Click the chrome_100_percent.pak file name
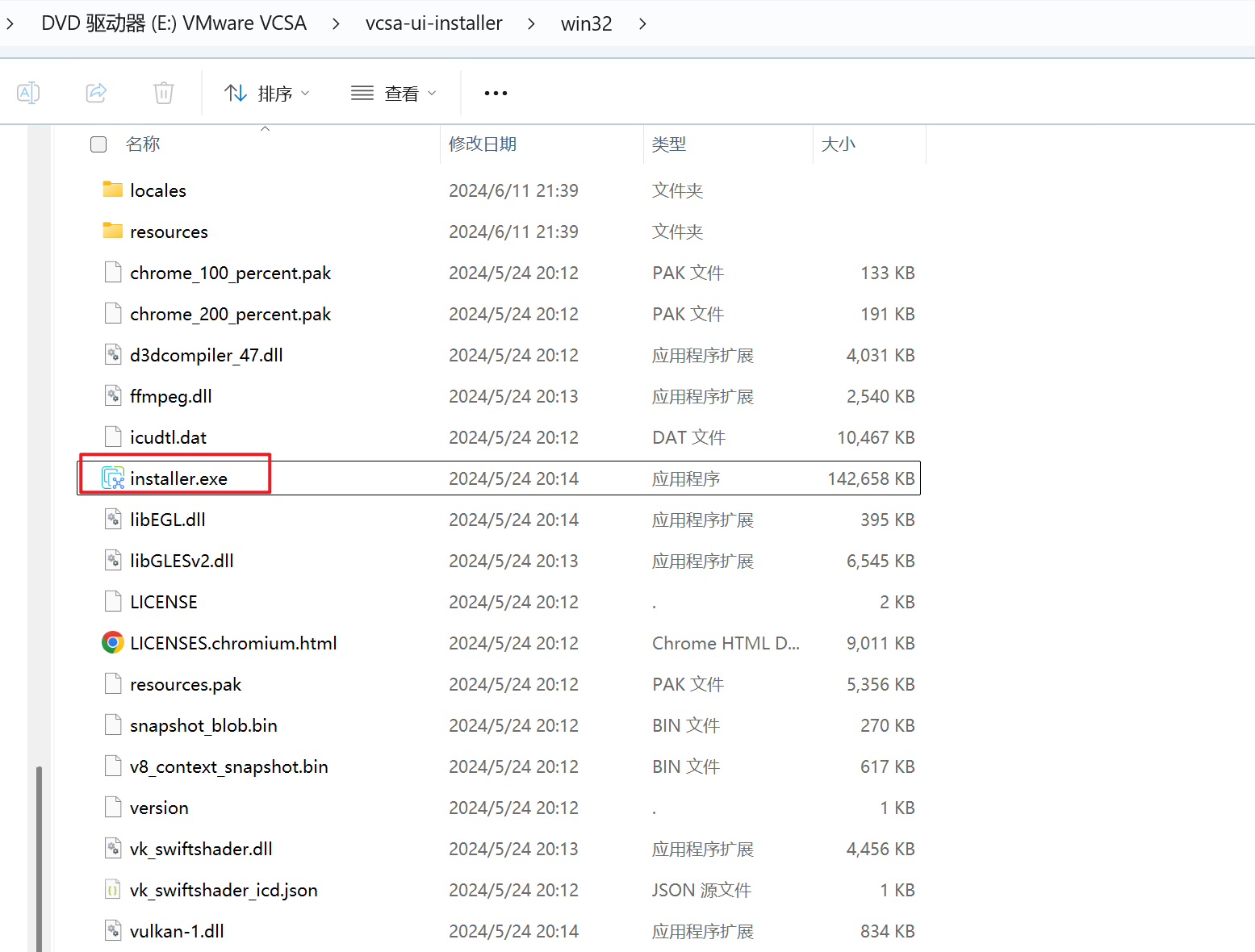 coord(231,273)
